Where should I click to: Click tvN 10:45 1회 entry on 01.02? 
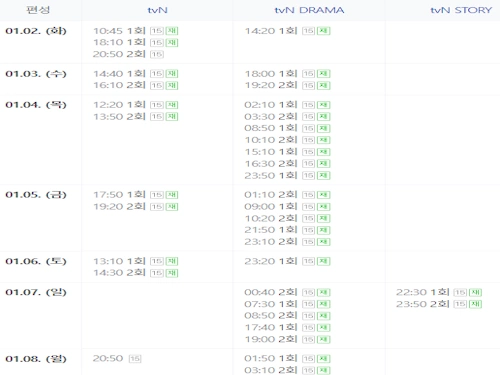[x=136, y=31]
